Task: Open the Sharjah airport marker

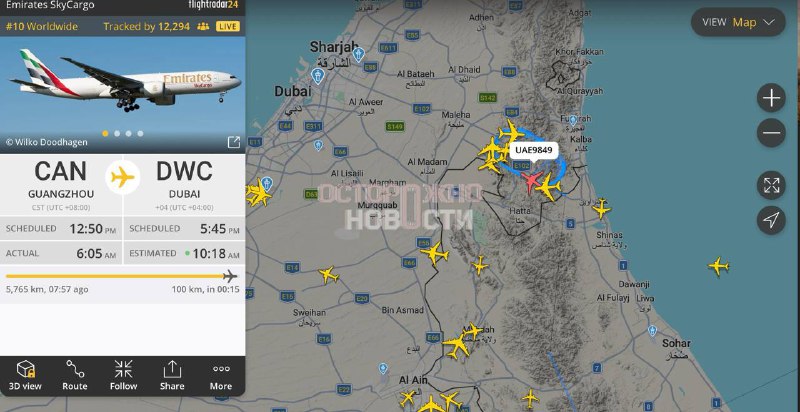Action: click(x=359, y=54)
